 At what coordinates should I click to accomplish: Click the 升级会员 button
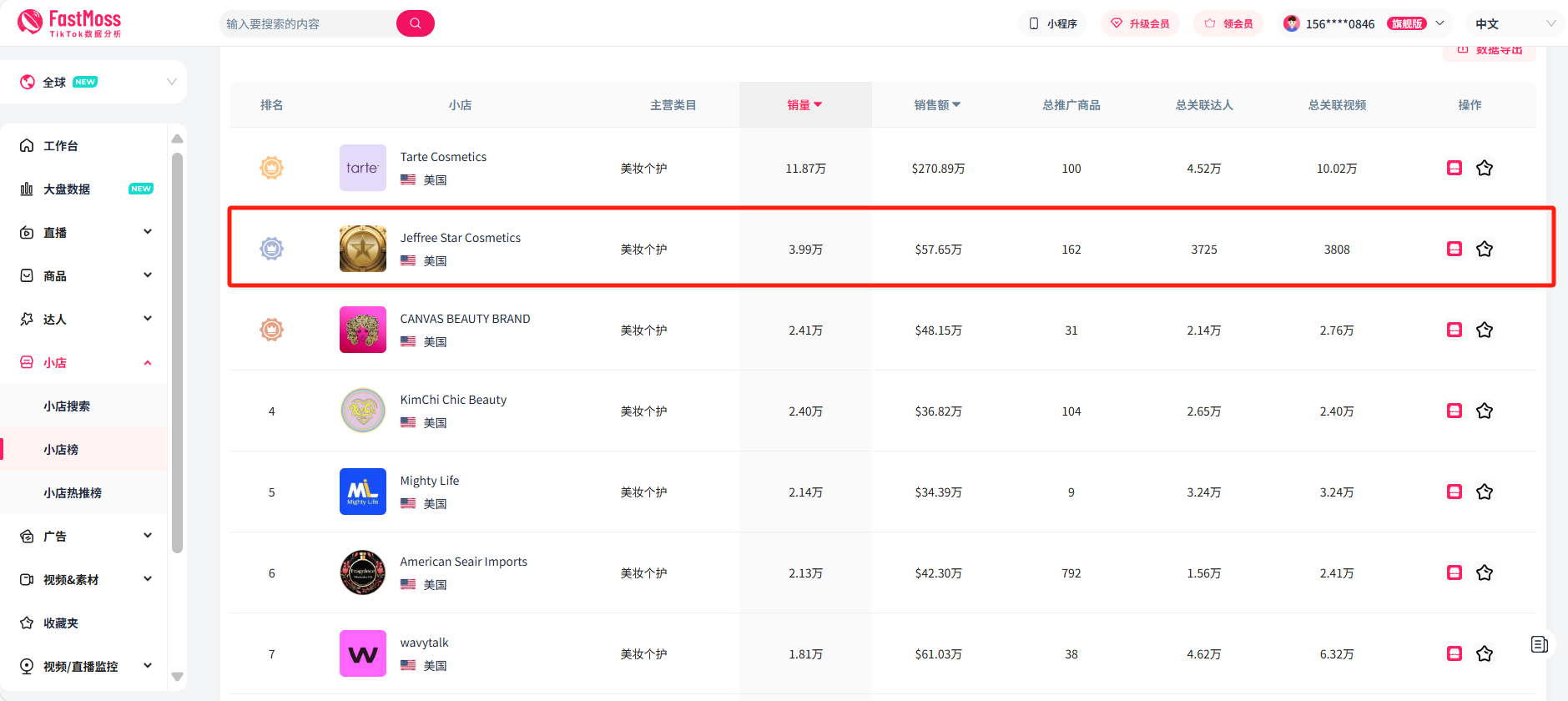click(1140, 23)
